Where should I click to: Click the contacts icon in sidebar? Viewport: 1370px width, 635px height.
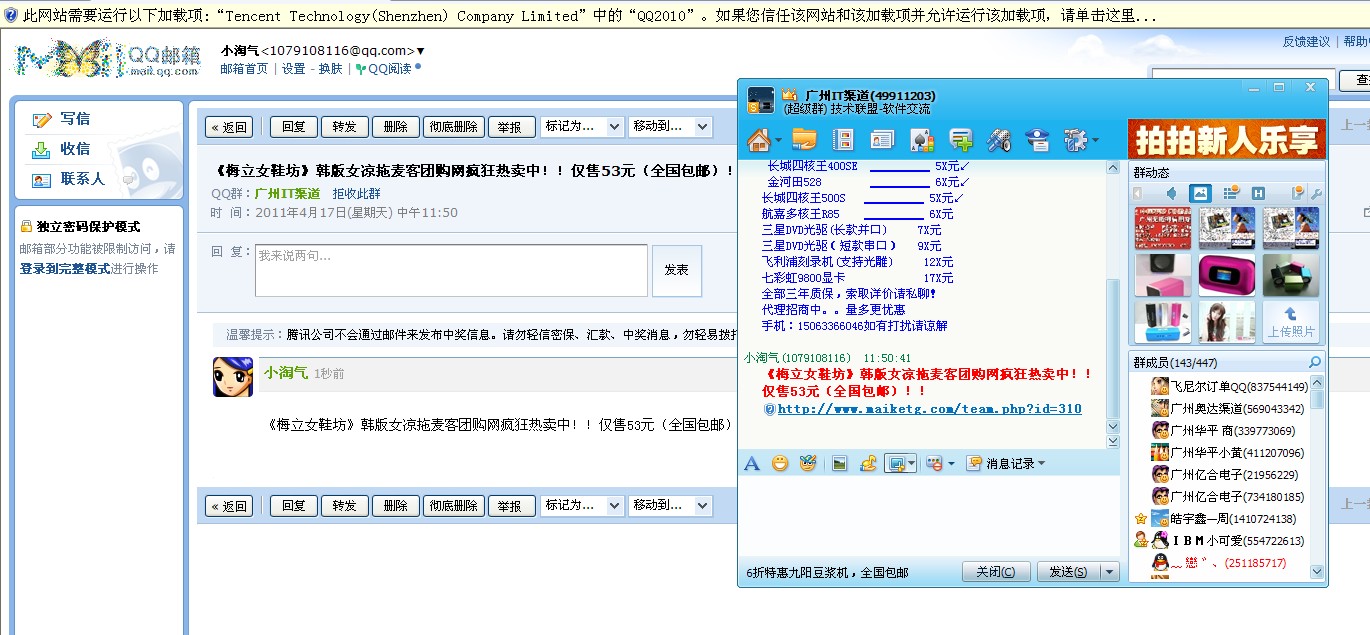41,180
